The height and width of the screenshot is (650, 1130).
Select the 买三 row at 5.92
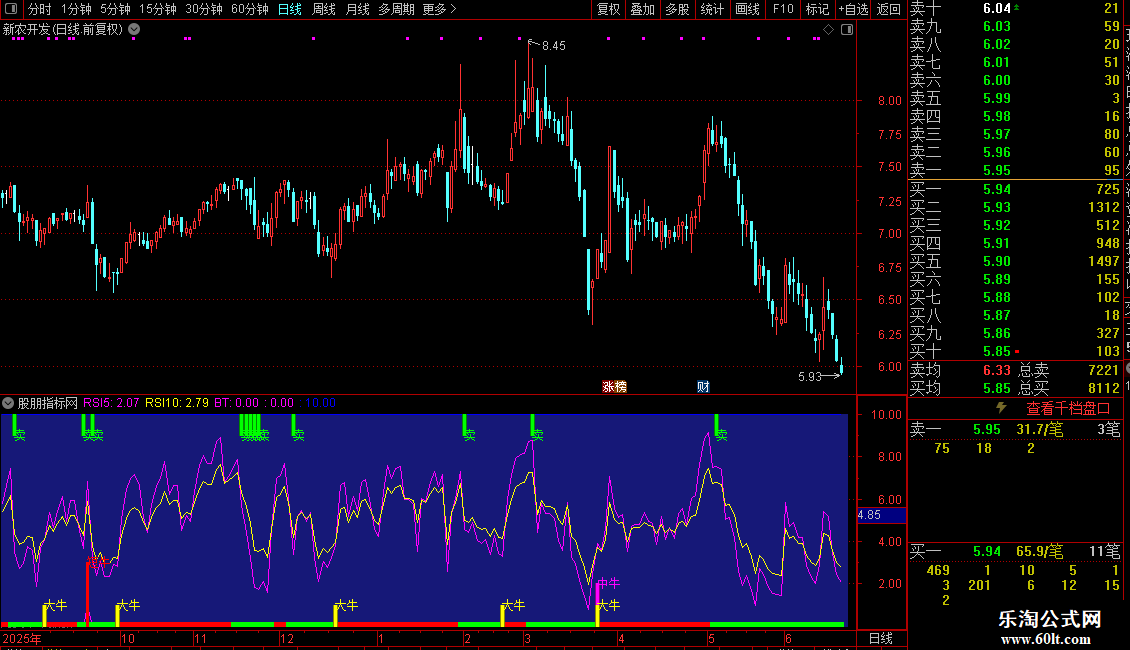(x=1015, y=226)
